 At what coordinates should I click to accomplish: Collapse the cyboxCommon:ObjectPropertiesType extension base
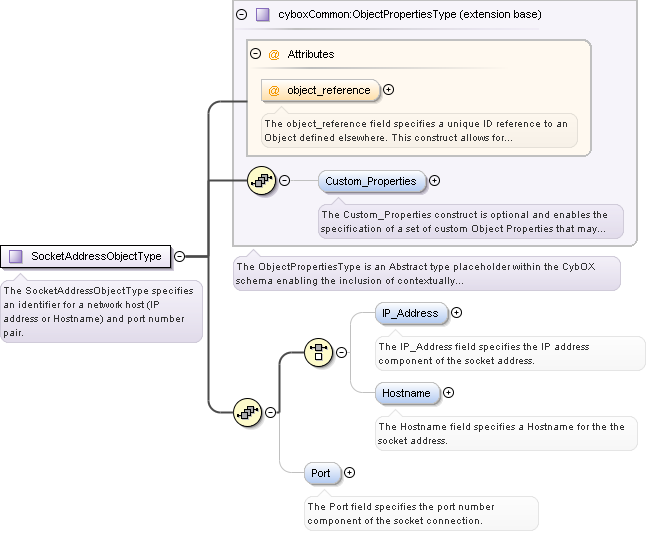[241, 15]
